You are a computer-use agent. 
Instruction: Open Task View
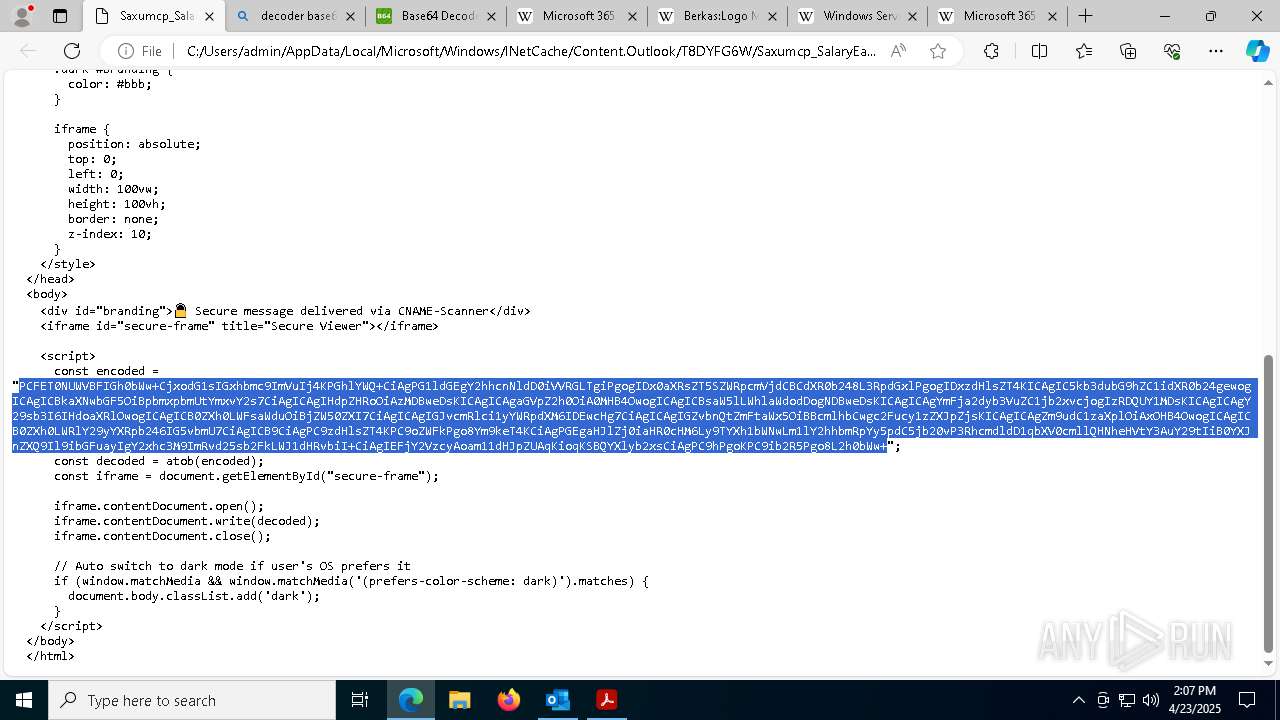[x=360, y=700]
